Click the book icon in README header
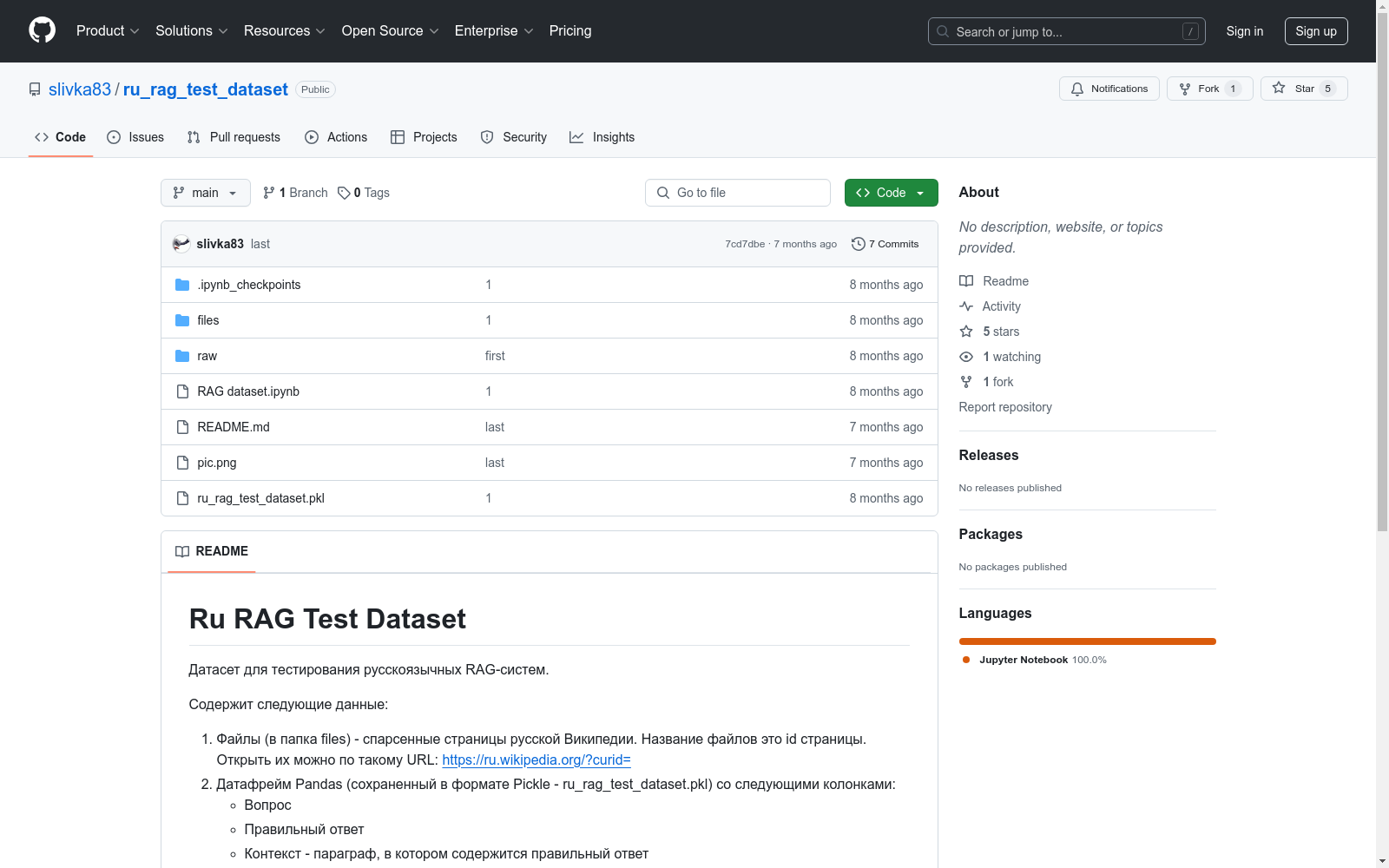The height and width of the screenshot is (868, 1389). [x=182, y=551]
